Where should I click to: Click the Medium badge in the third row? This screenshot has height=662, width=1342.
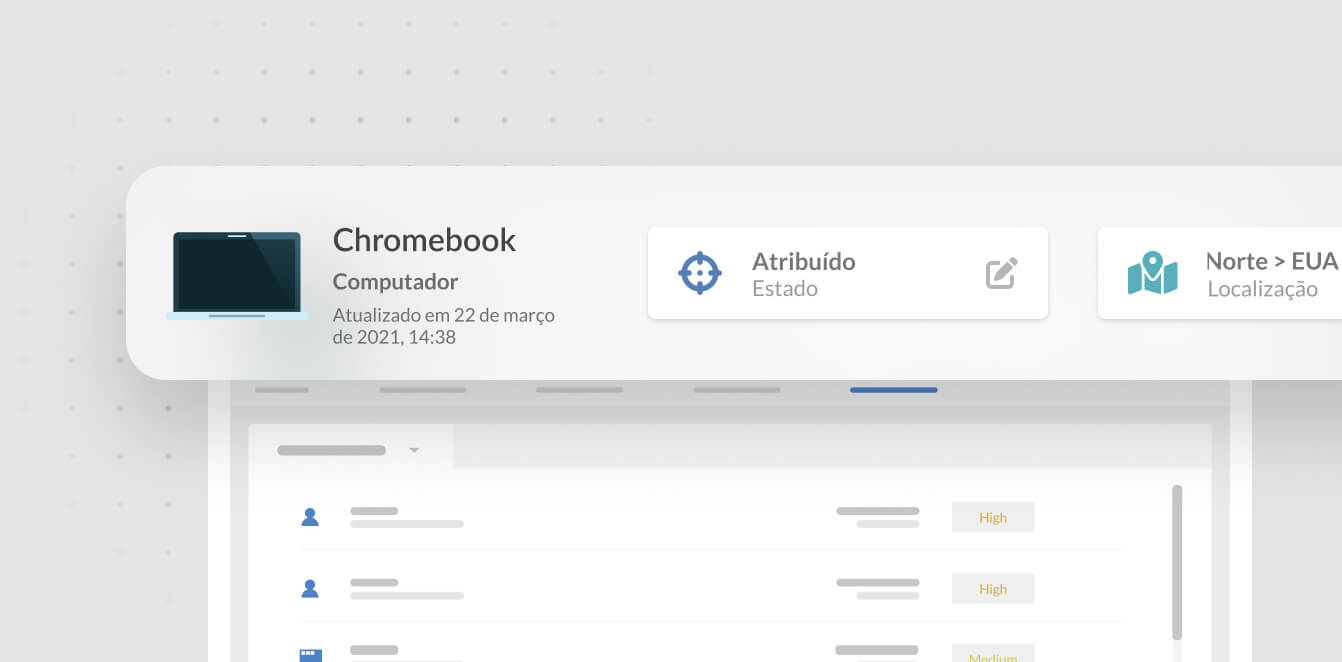(992, 656)
